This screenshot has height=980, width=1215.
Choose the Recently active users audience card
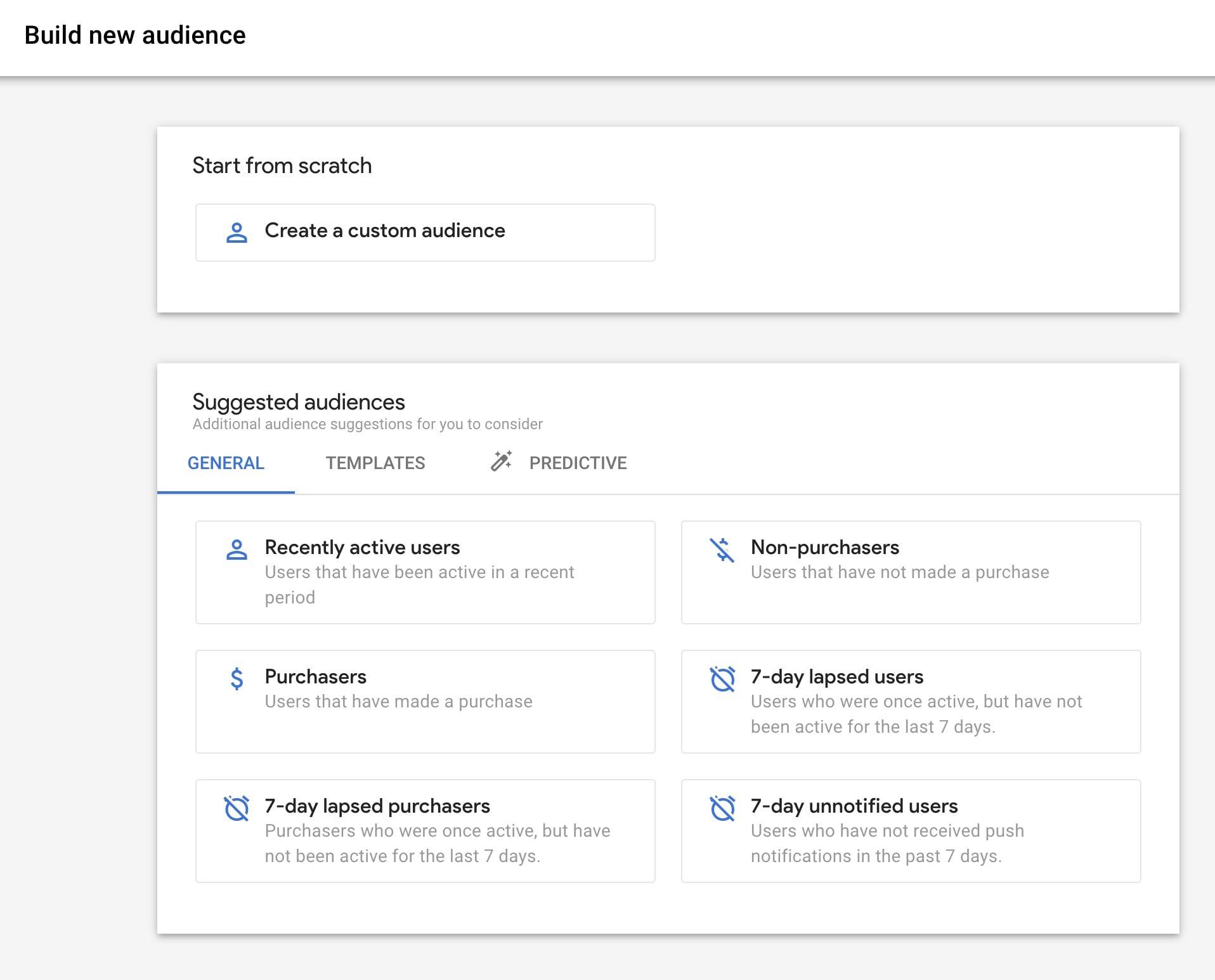426,572
